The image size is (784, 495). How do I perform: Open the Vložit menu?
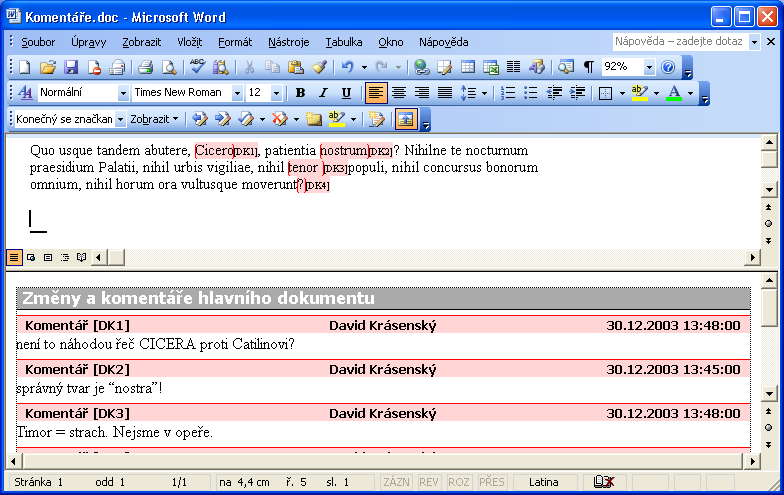pos(190,42)
